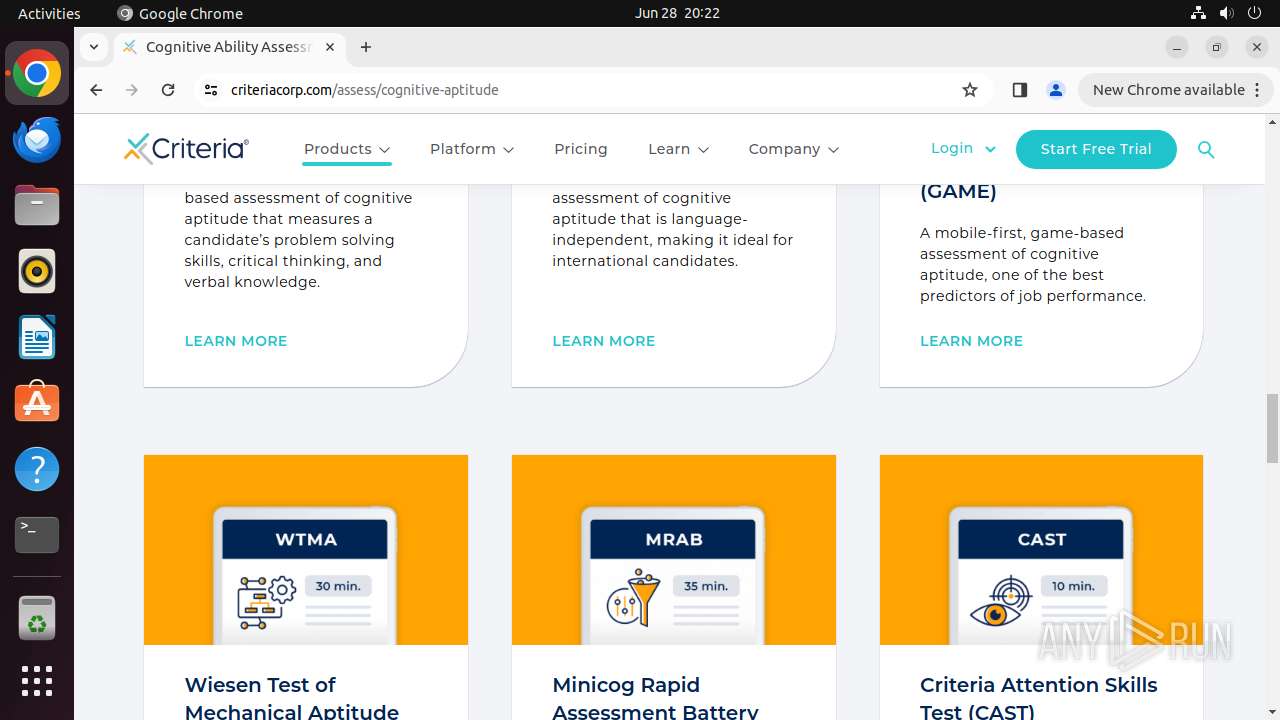Open the Chrome profile avatar icon
The image size is (1280, 720).
(x=1055, y=90)
